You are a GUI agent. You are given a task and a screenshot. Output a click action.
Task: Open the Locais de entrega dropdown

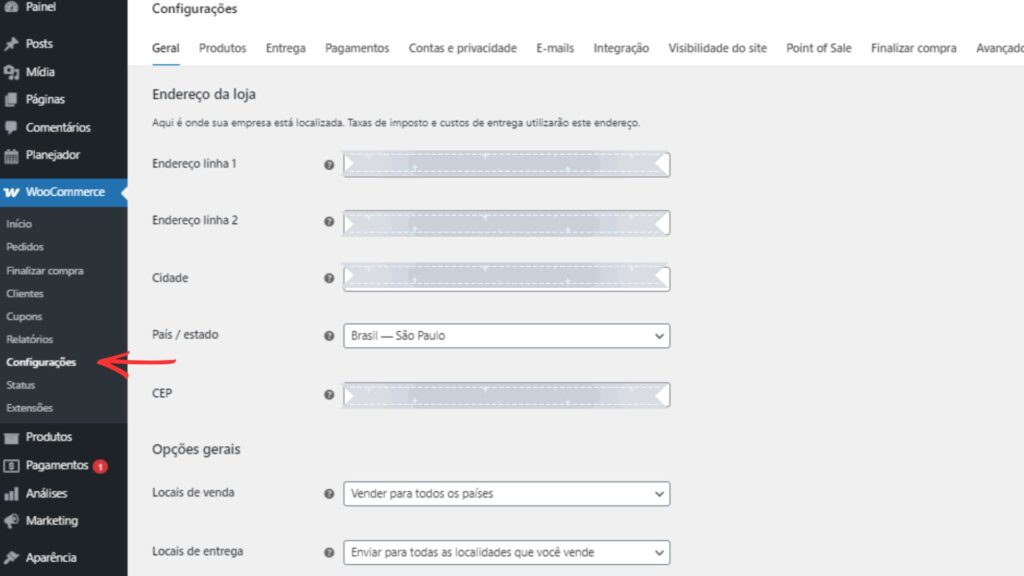pos(506,552)
